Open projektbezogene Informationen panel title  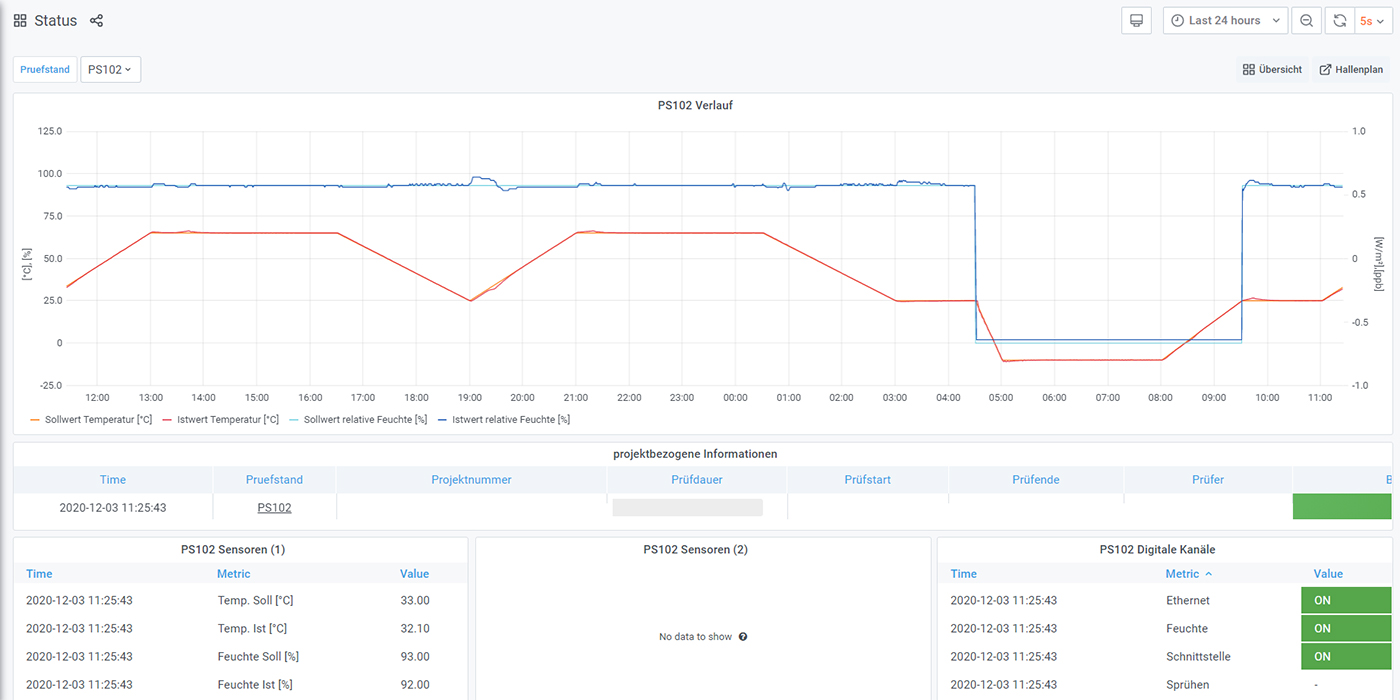click(695, 454)
